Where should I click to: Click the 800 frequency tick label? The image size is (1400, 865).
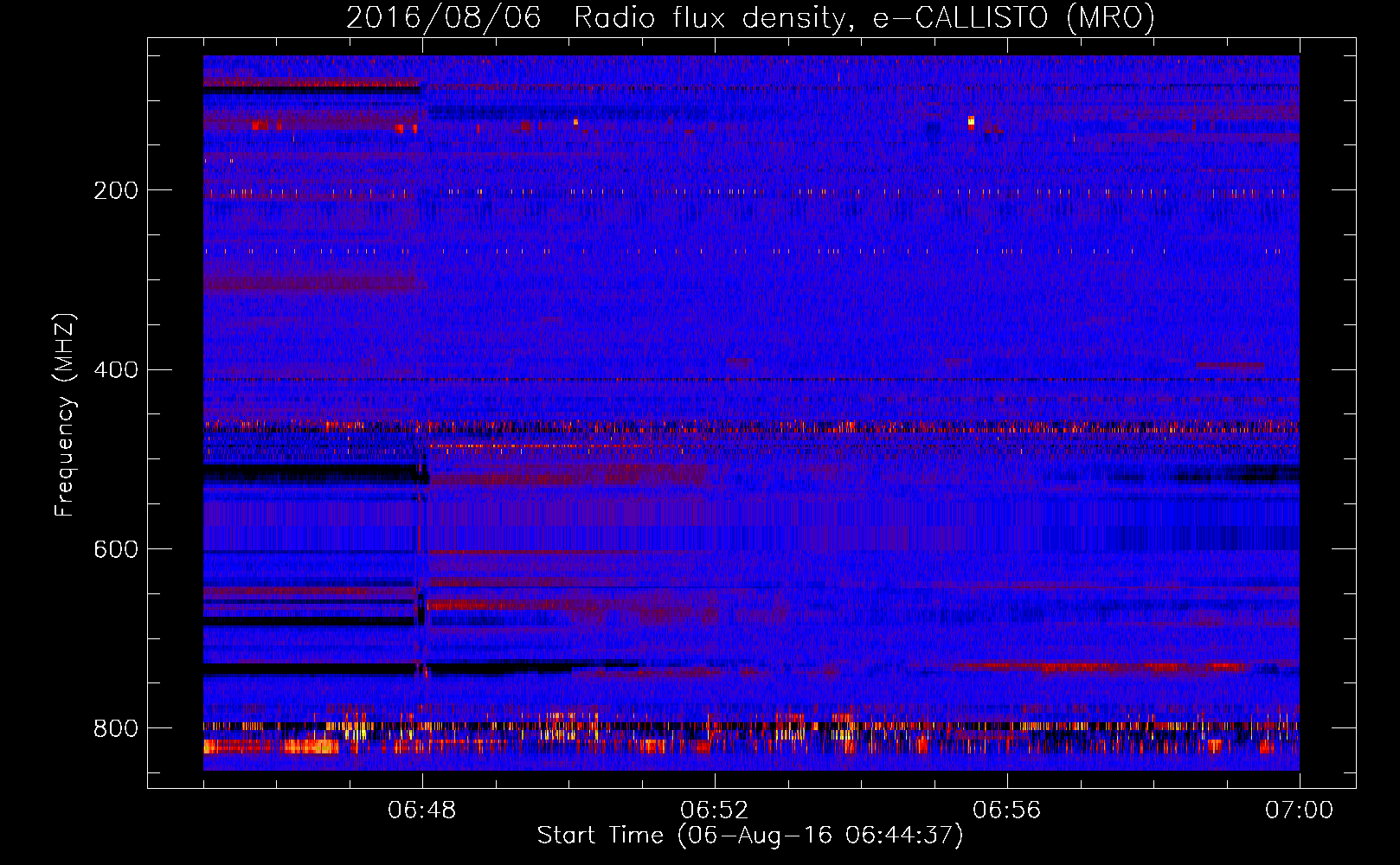116,728
